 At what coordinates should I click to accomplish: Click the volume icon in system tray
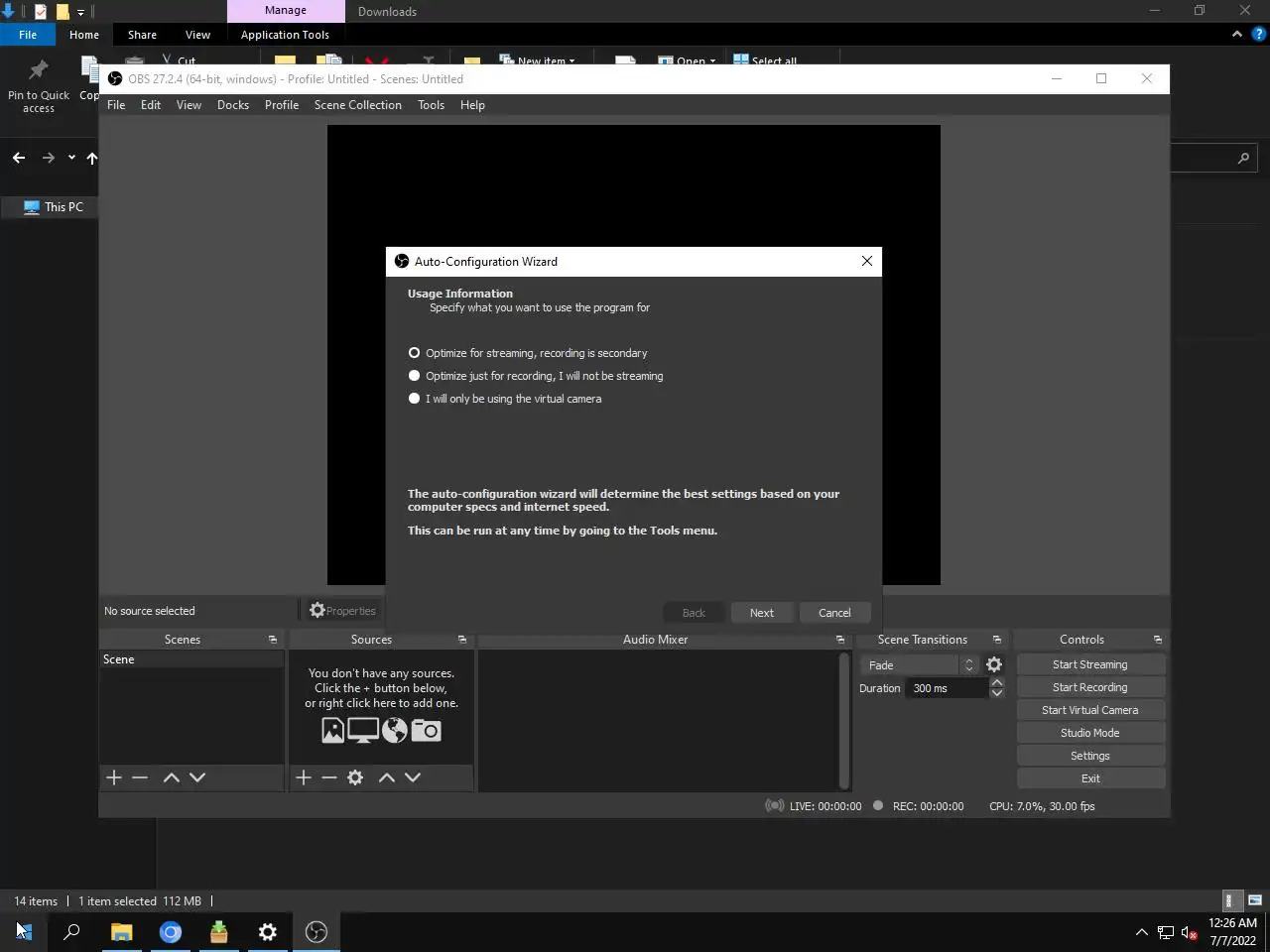coord(1189,932)
